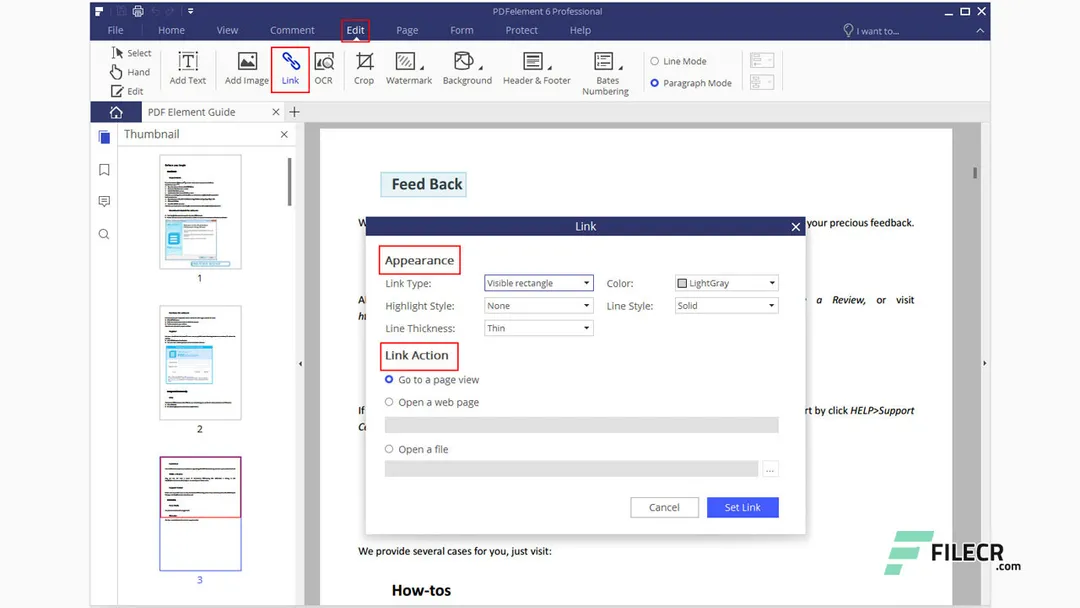Image resolution: width=1080 pixels, height=608 pixels.
Task: Open the Line Style dropdown
Action: 727,306
